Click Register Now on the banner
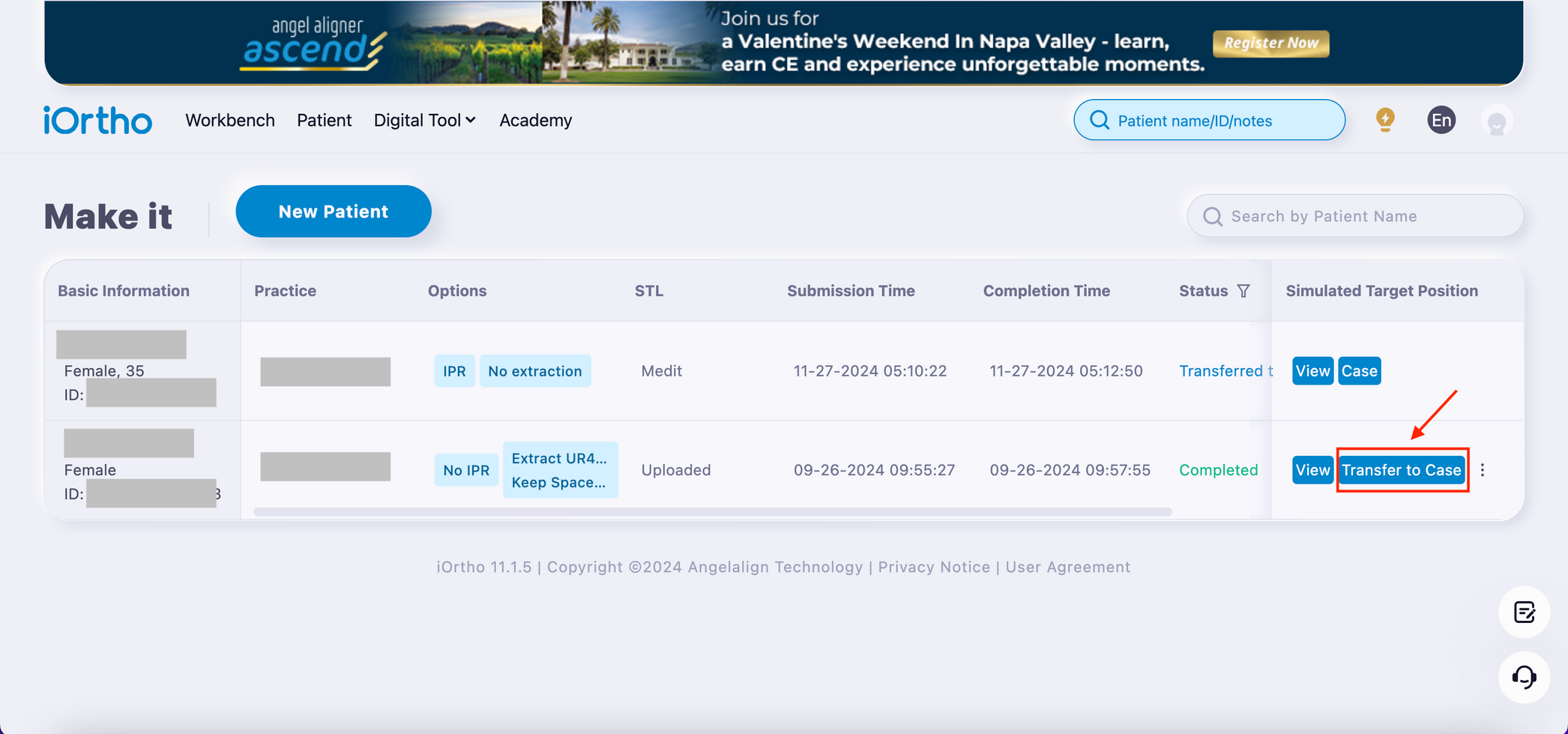Image resolution: width=1568 pixels, height=734 pixels. click(x=1271, y=43)
